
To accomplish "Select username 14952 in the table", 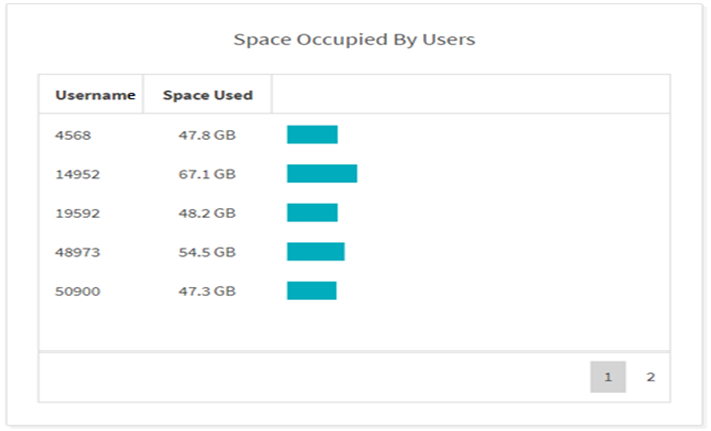I will pos(76,174).
